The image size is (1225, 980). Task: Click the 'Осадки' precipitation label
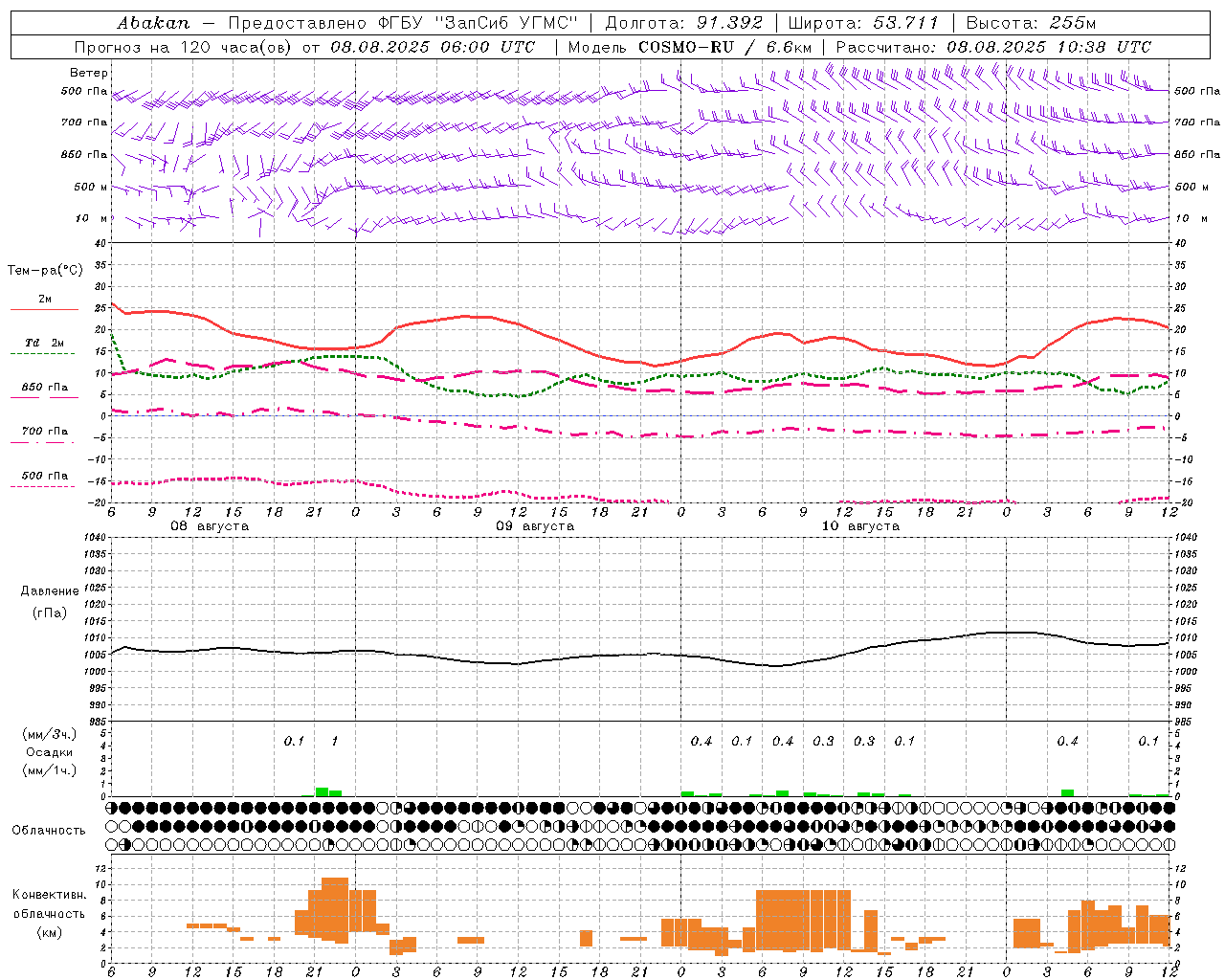tap(49, 752)
